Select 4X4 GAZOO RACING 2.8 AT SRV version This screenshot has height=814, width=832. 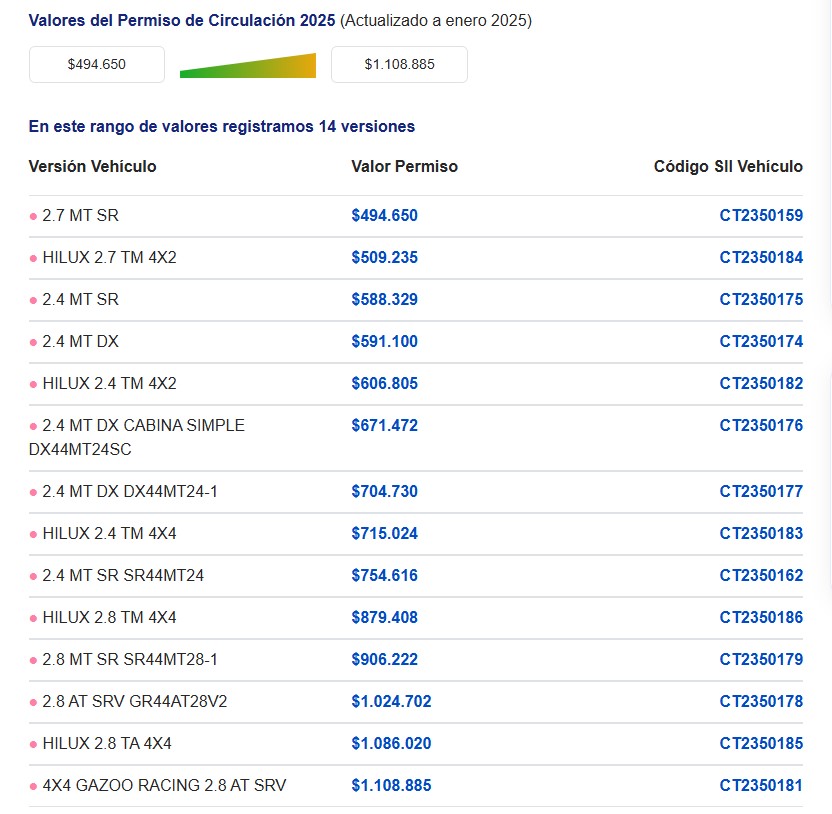(164, 786)
